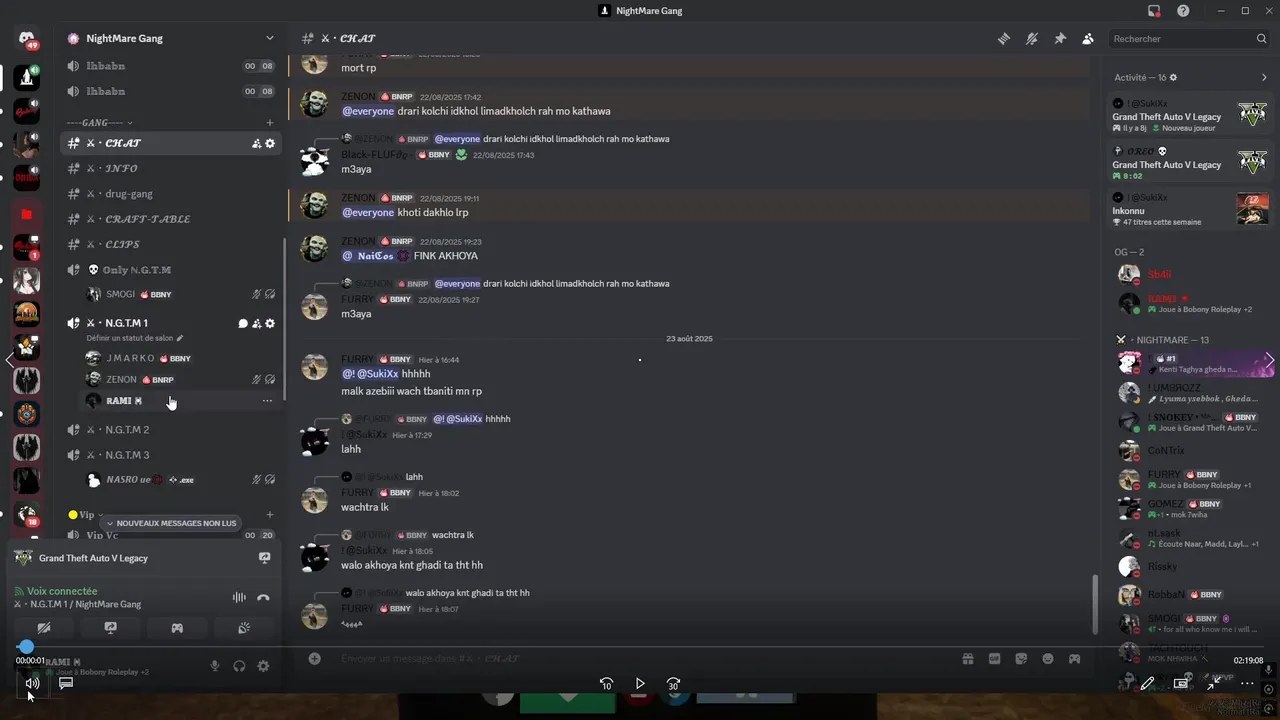Image resolution: width=1280 pixels, height=720 pixels.
Task: Disconnect from the N.G.T.M 1 voice channel
Action: tap(263, 597)
